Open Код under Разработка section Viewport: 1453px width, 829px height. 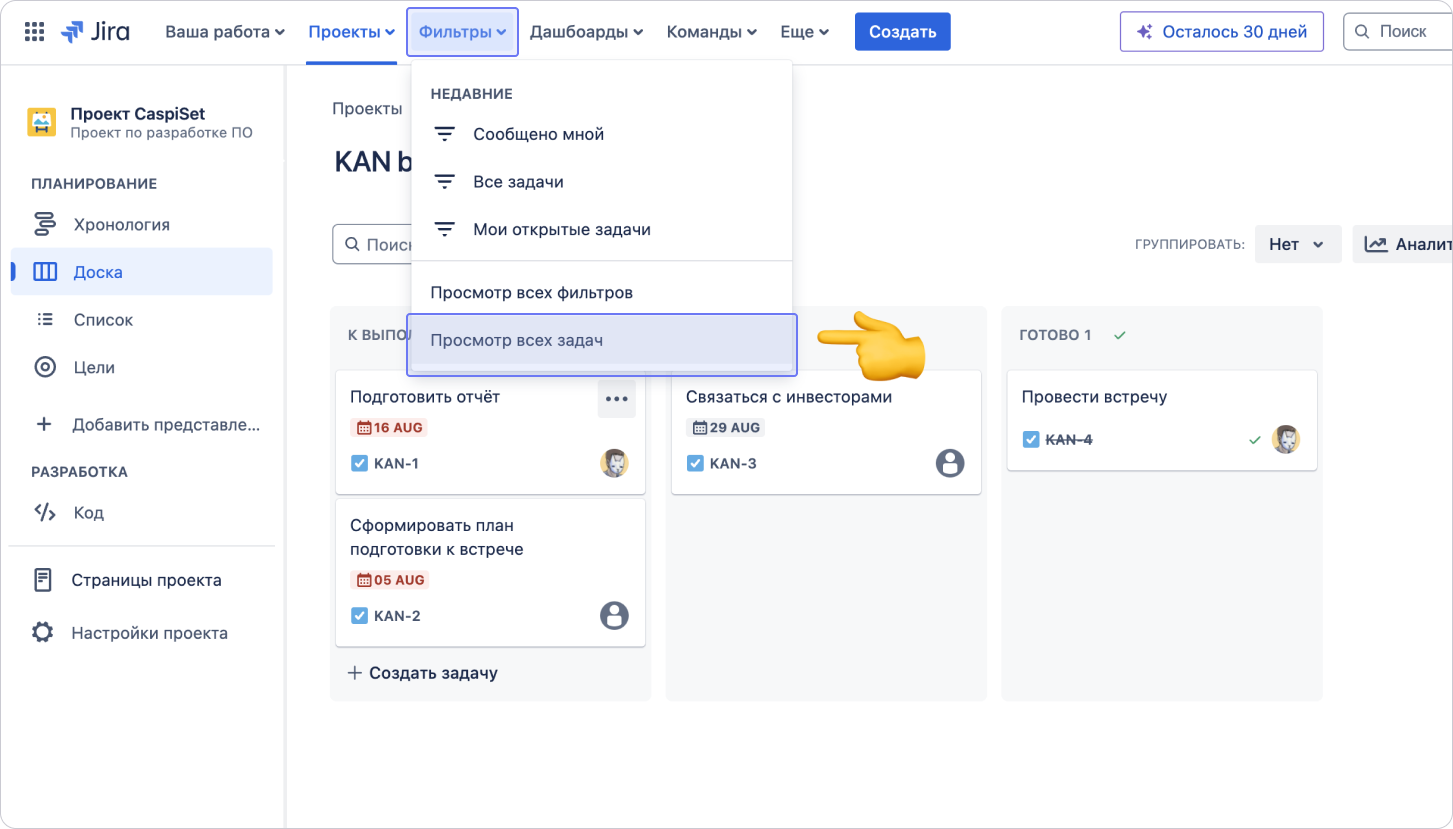point(88,513)
